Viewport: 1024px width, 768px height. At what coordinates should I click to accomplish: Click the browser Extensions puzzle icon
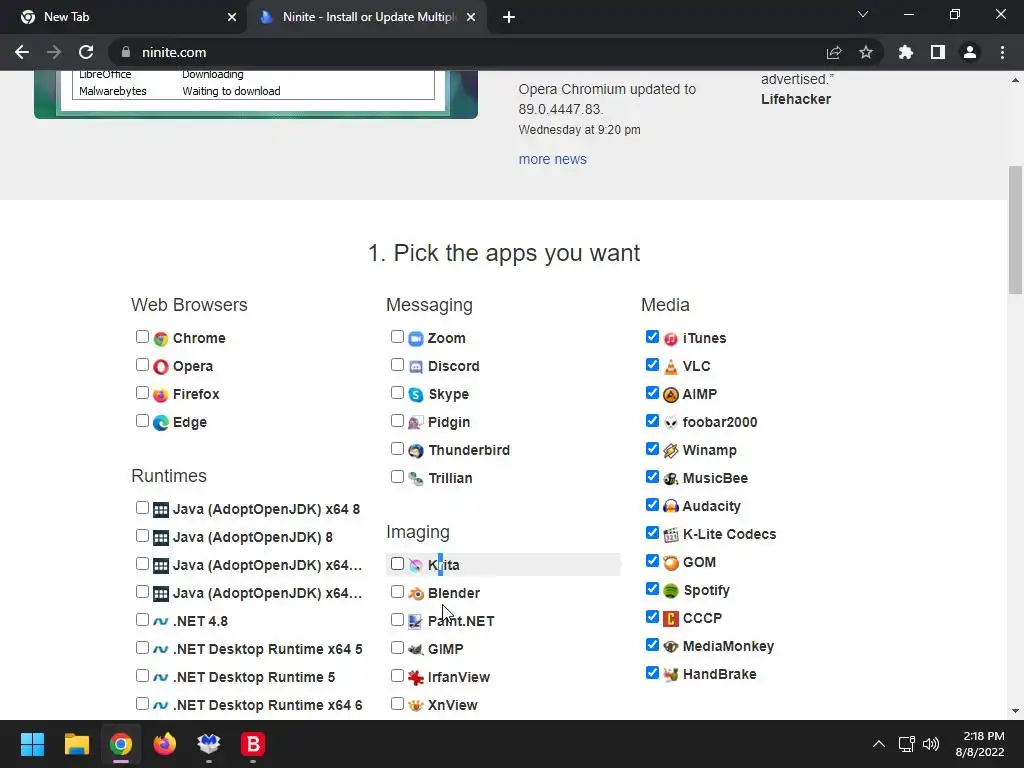click(x=905, y=52)
